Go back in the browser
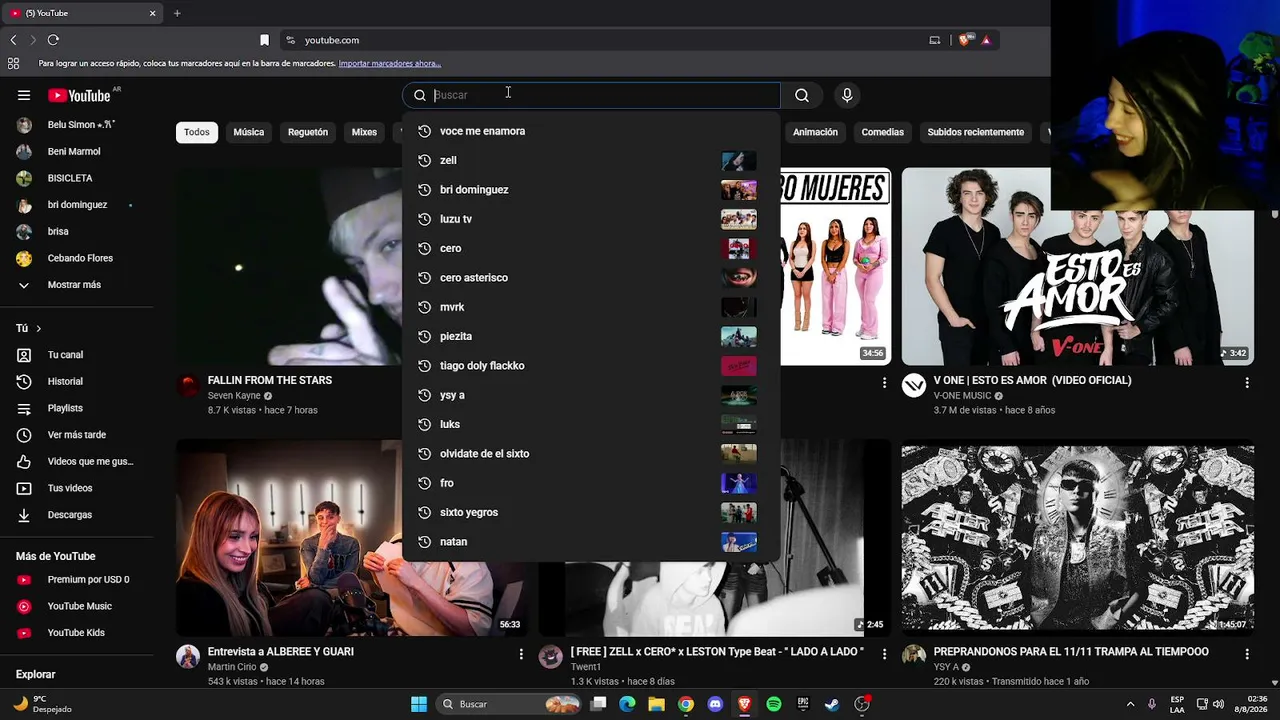The width and height of the screenshot is (1280, 720). pyautogui.click(x=13, y=40)
